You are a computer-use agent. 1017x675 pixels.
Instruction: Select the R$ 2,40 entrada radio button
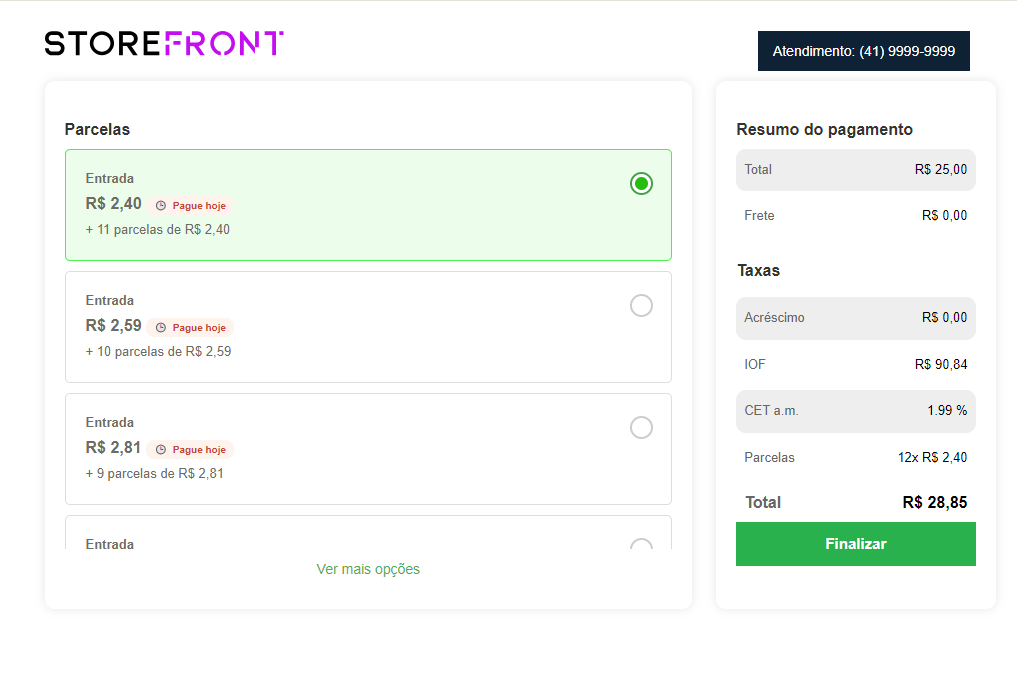[x=641, y=184]
